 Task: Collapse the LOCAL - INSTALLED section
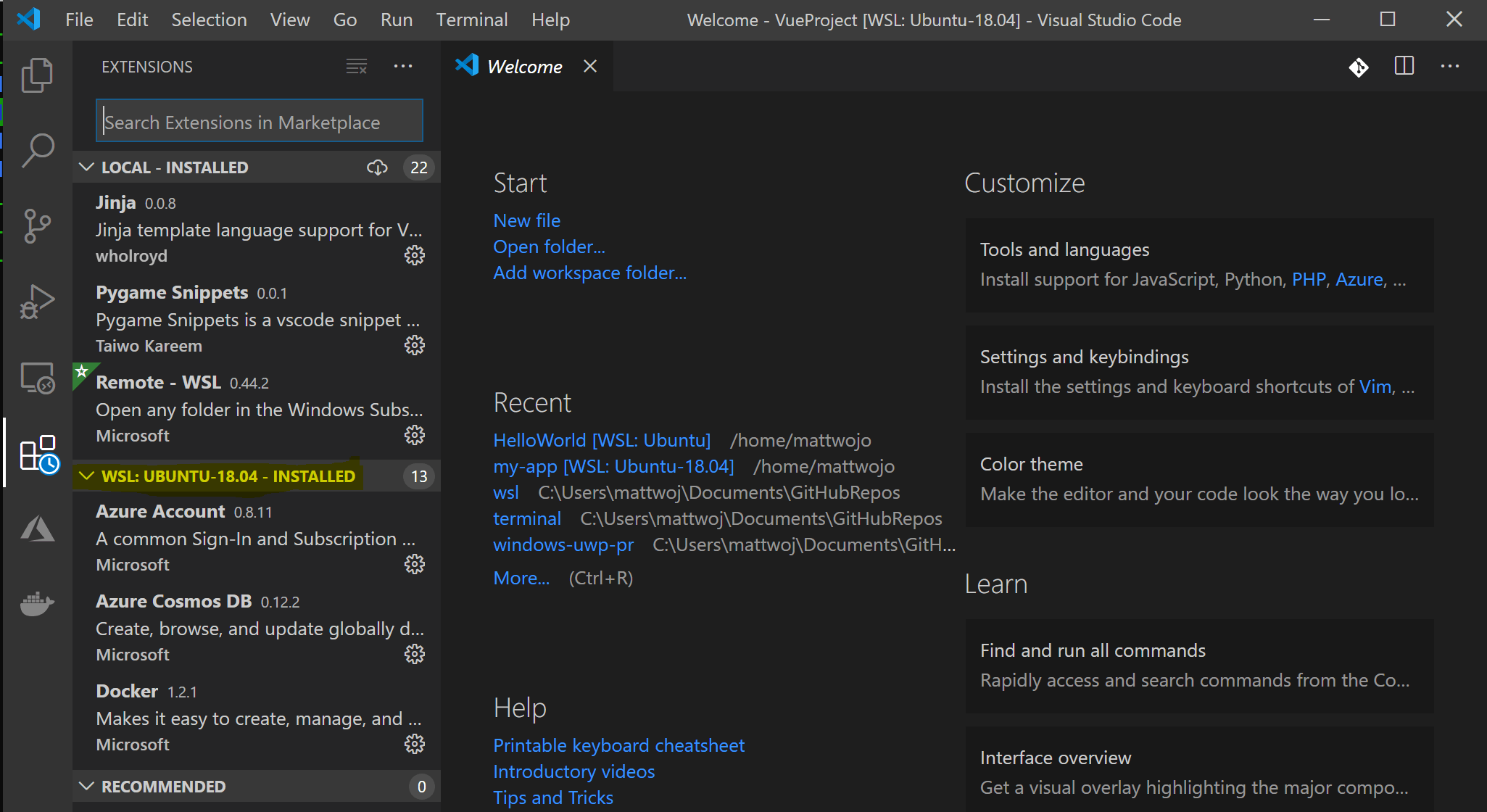click(87, 167)
